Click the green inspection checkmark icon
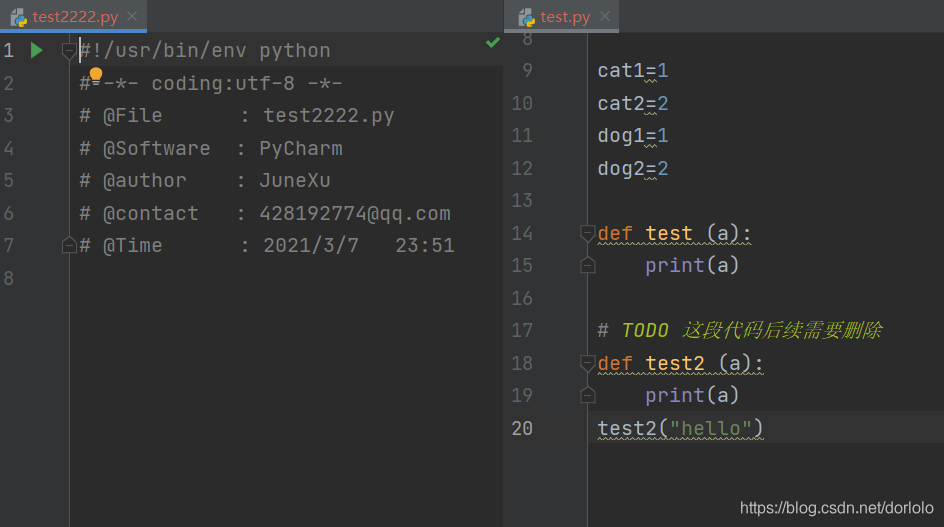Screen dimensions: 944x527 pos(492,42)
